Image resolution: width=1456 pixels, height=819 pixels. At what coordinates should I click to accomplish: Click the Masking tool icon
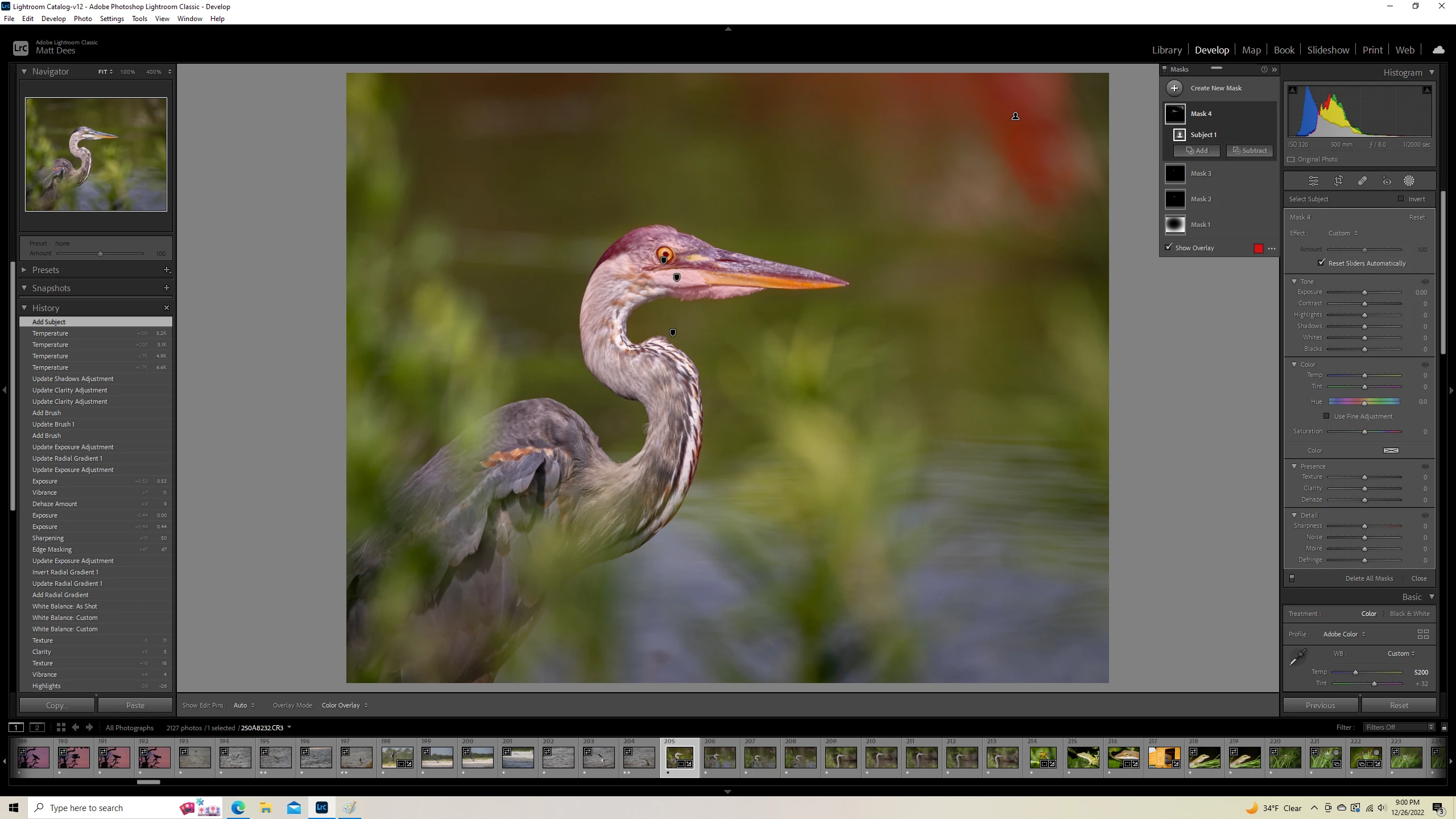point(1409,181)
